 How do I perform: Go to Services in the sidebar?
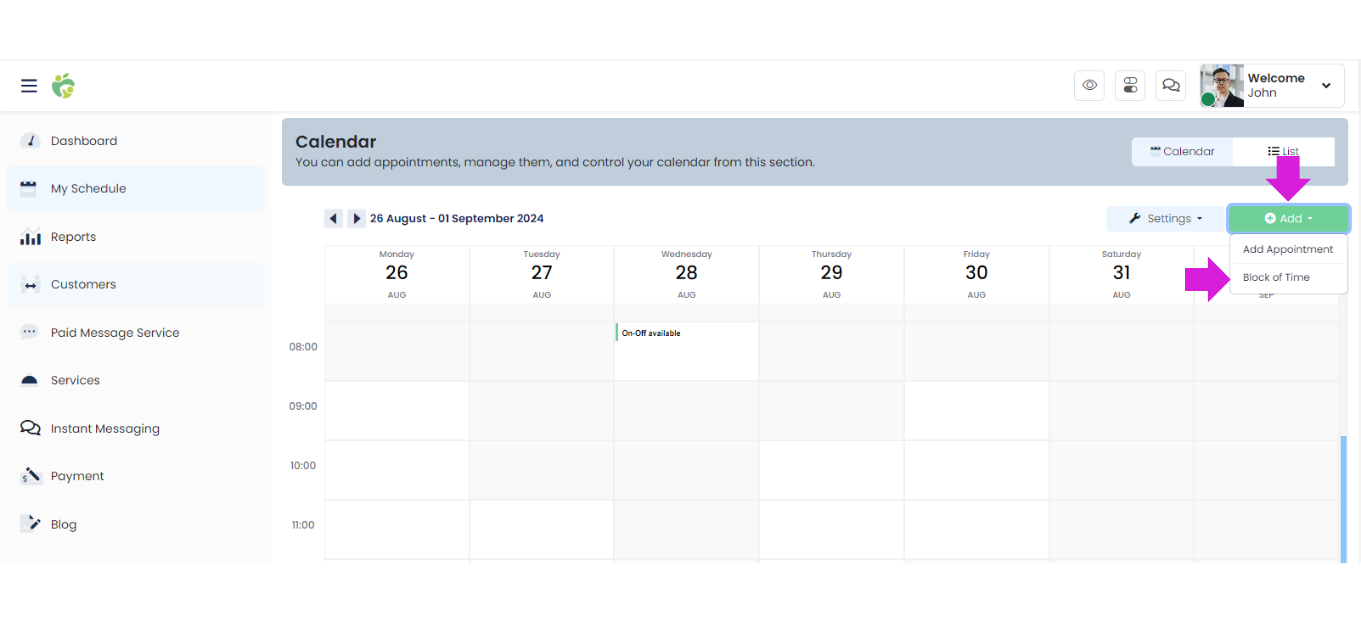point(136,380)
